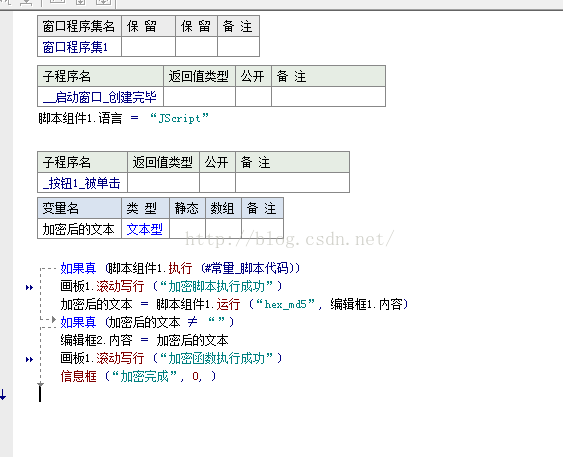The image size is (563, 457).
Task: Click the fold marker beside 画板1.滚动写行 "加密函数执行成功"
Action: point(29,359)
